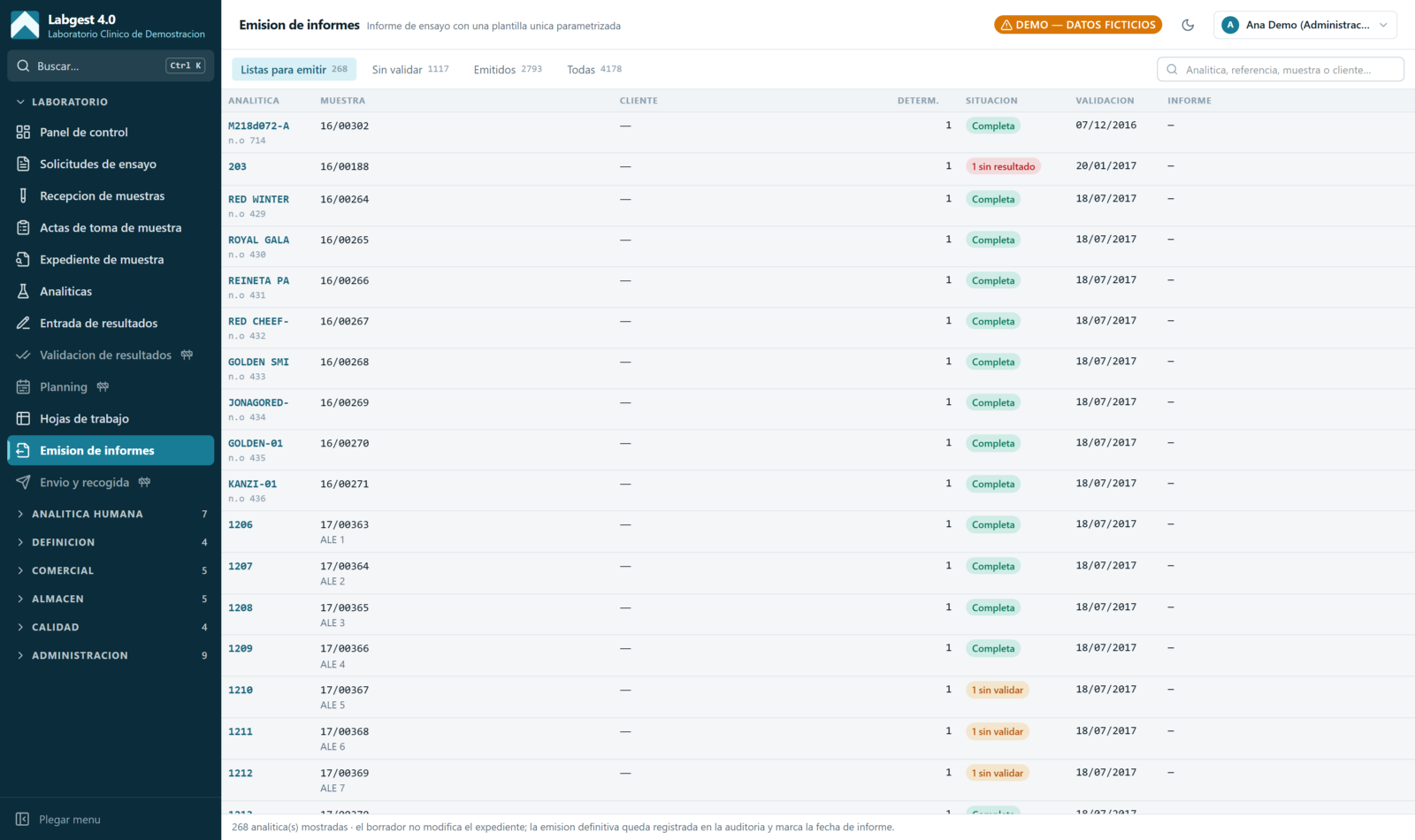Click Entrada de resultados pencil icon
The height and width of the screenshot is (840, 1415).
pos(23,323)
